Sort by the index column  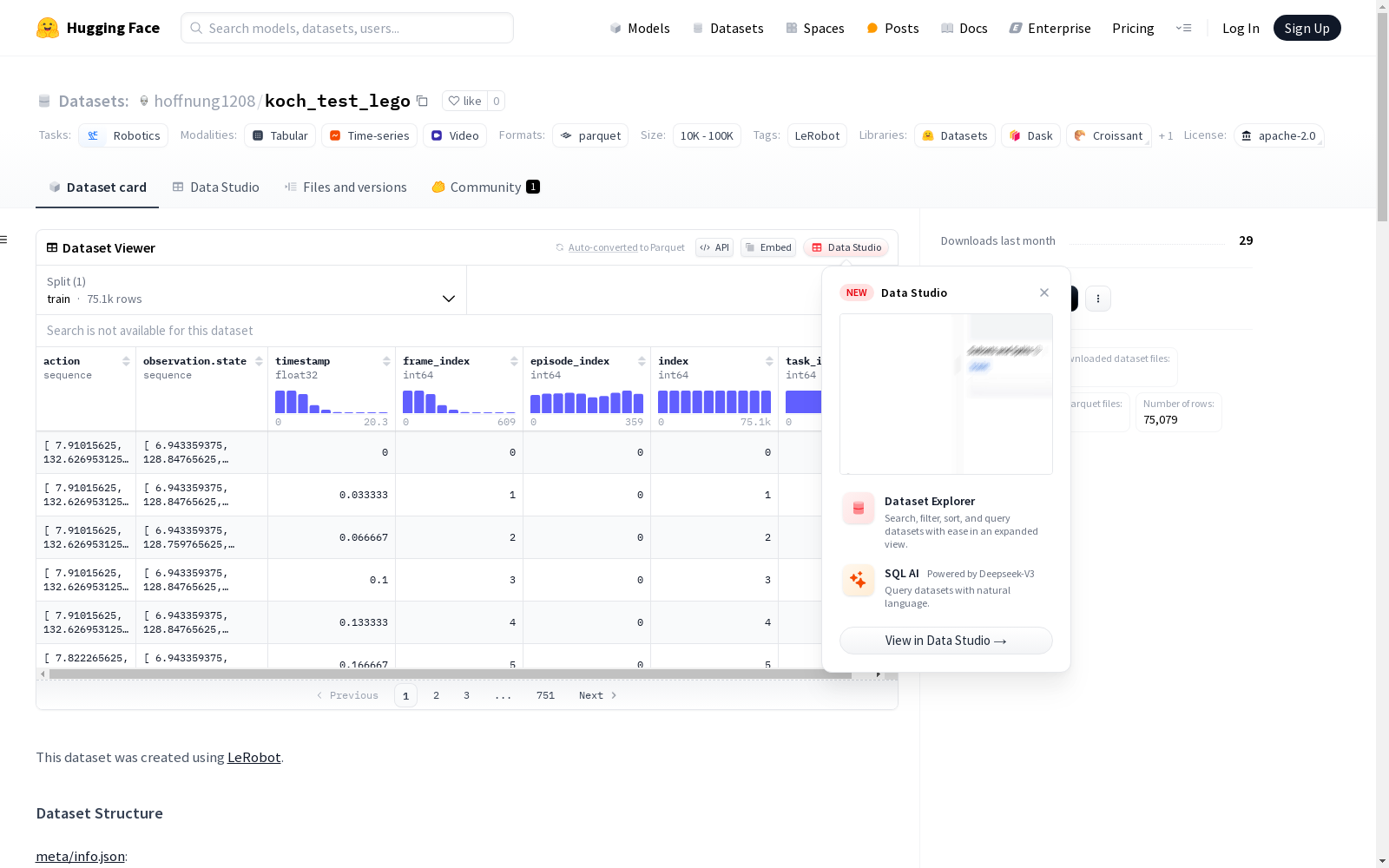click(769, 361)
